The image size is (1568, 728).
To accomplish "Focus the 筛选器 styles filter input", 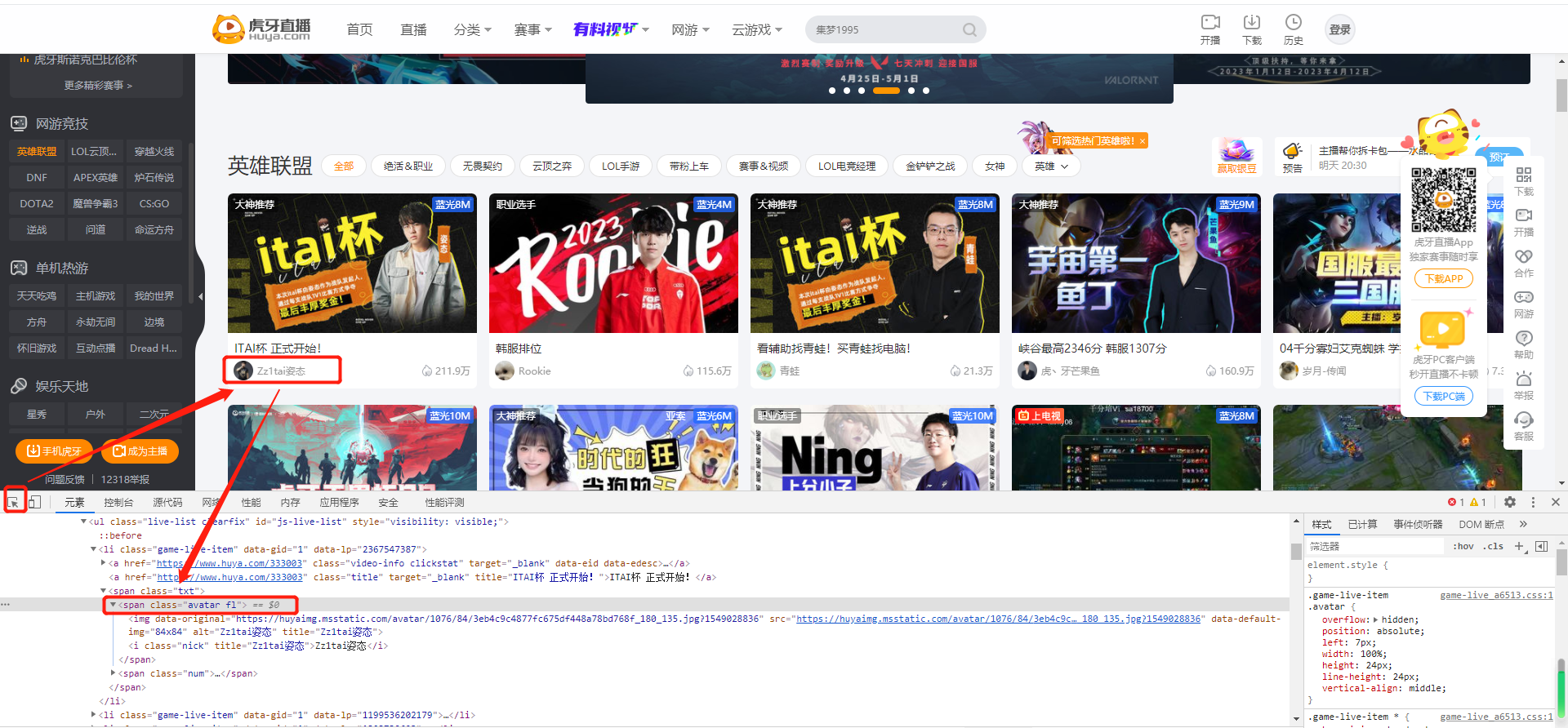I will point(1376,546).
